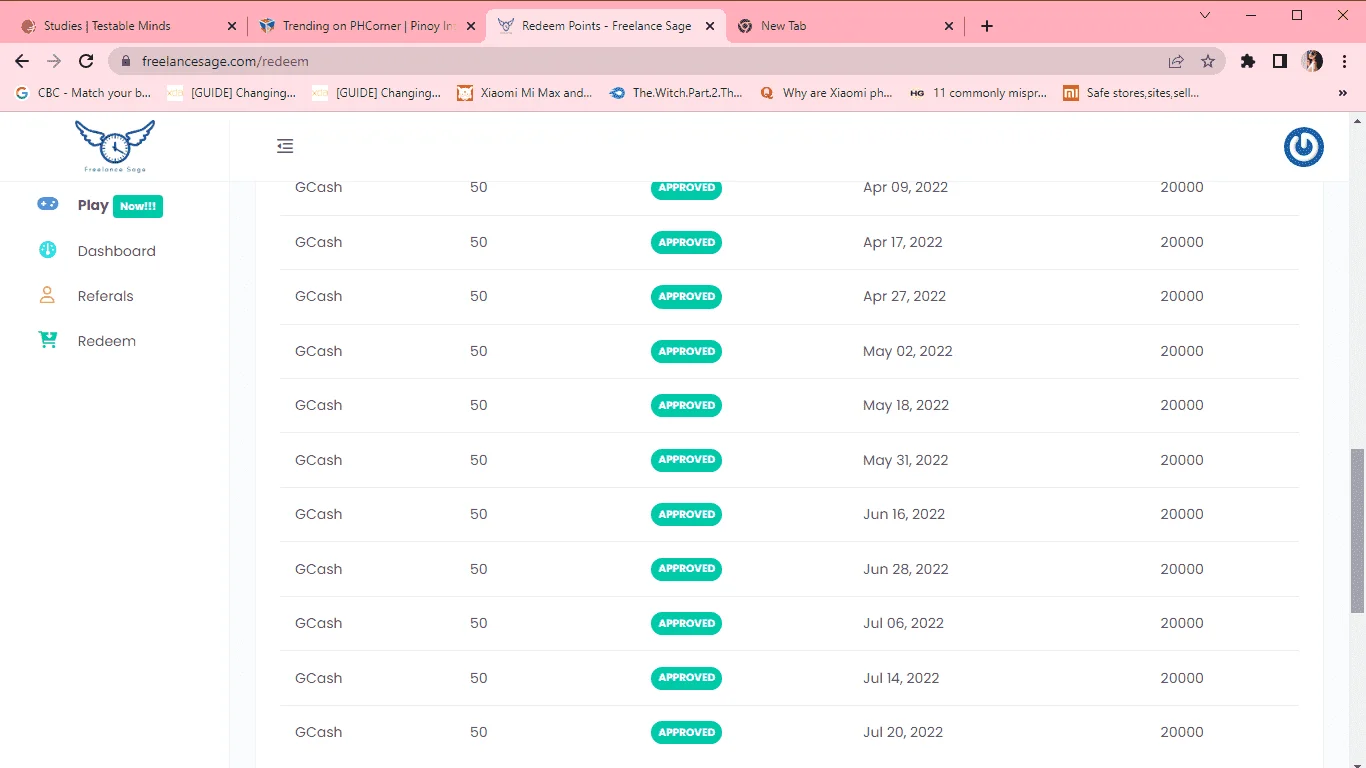Image resolution: width=1366 pixels, height=768 pixels.
Task: Open Play in the sidebar
Action: click(93, 205)
